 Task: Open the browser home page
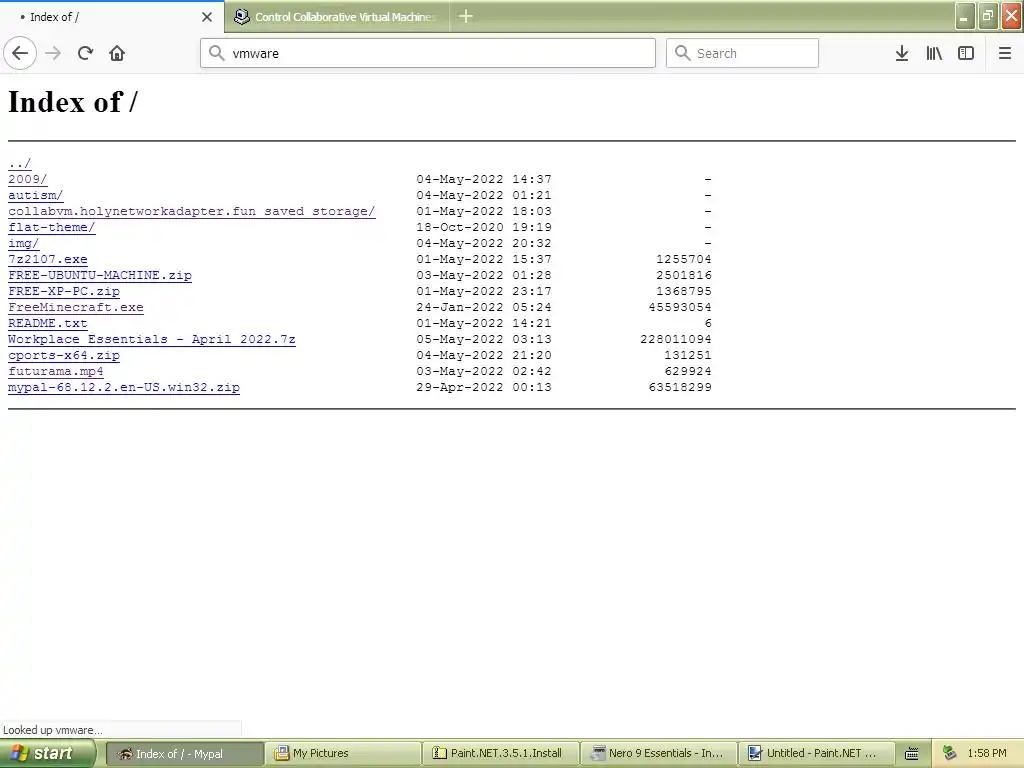click(x=117, y=53)
